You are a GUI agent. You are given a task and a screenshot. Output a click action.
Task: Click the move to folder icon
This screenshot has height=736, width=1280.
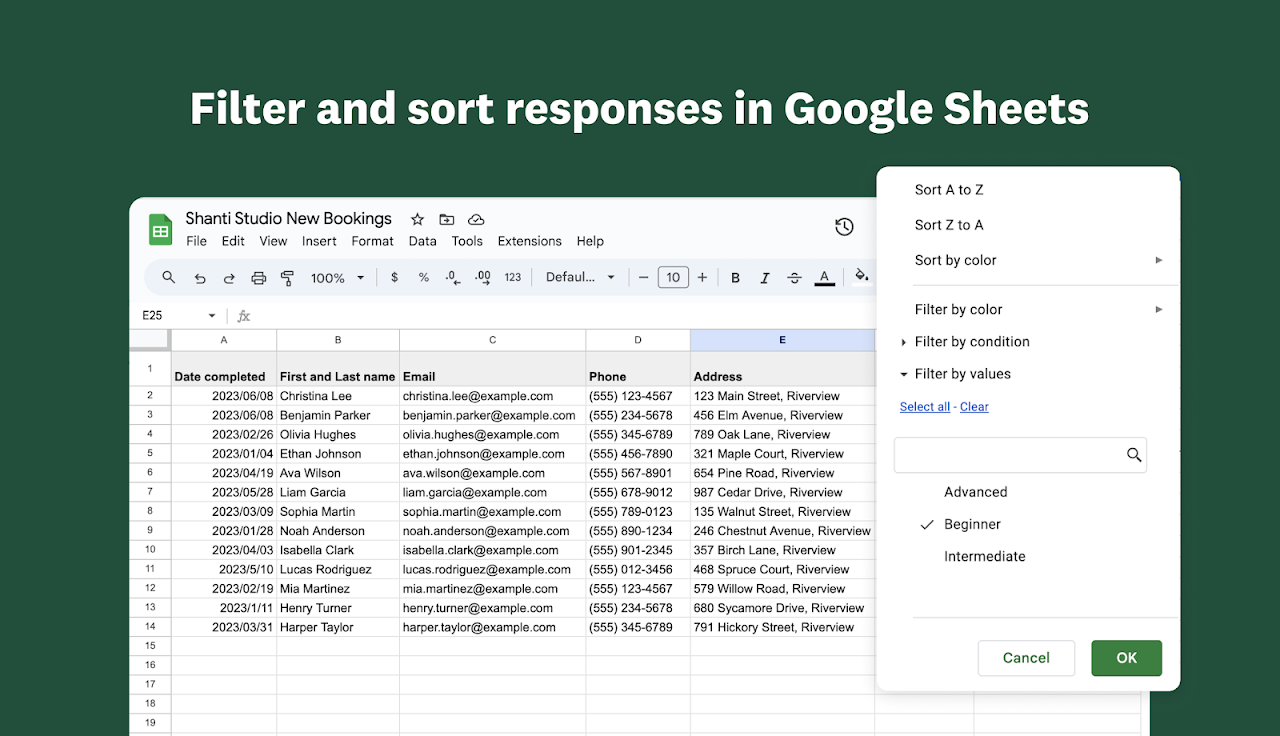click(x=446, y=219)
